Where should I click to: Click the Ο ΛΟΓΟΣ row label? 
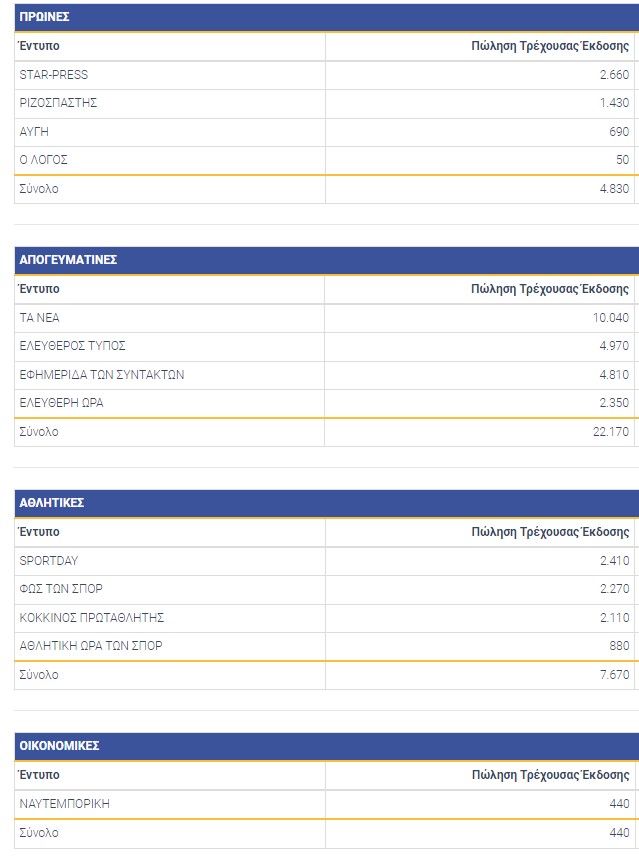[x=44, y=160]
